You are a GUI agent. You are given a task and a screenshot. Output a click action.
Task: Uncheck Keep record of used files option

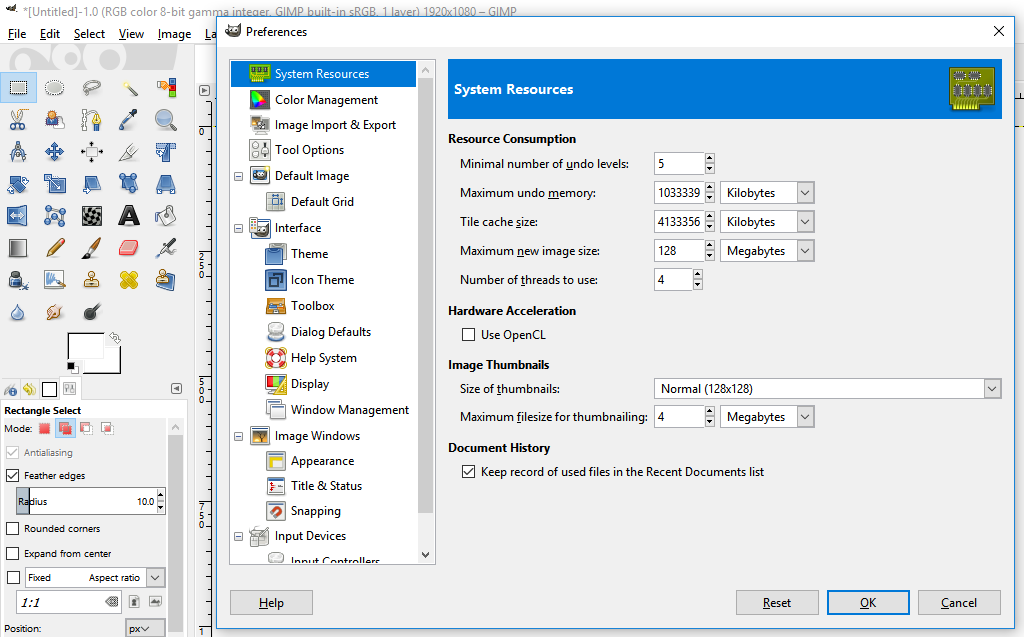tap(468, 472)
